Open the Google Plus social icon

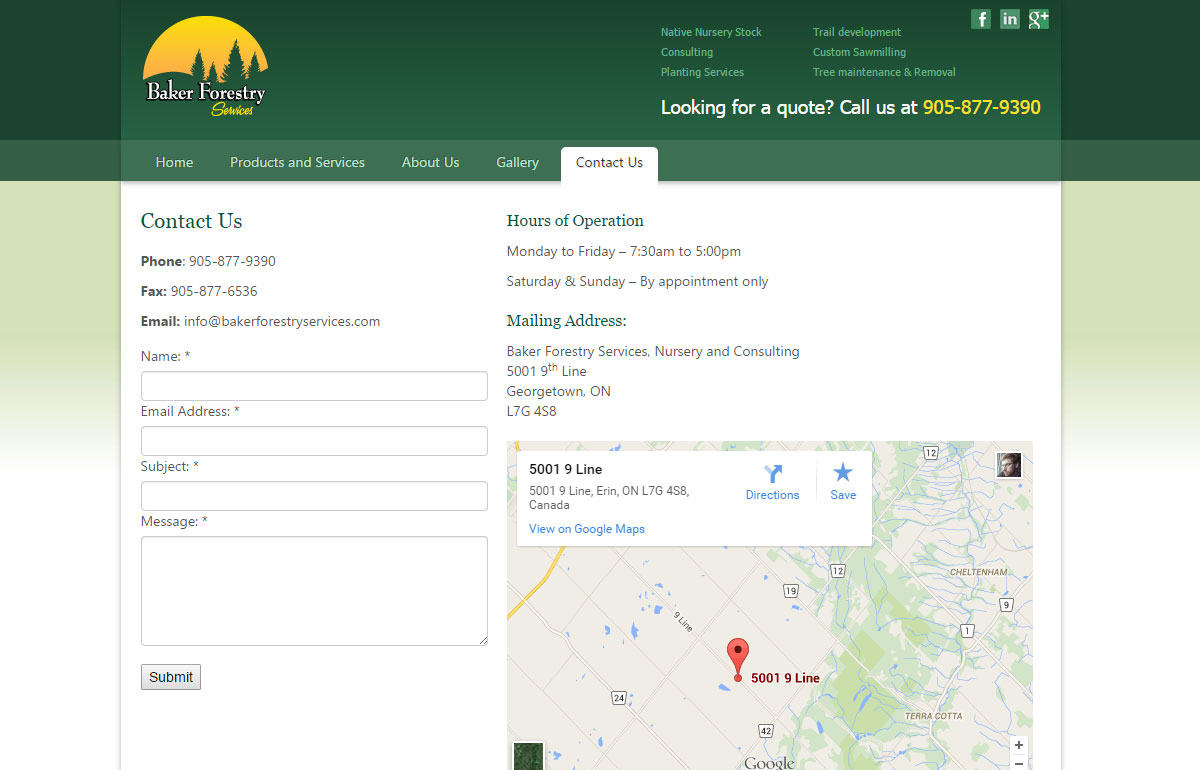[1039, 19]
